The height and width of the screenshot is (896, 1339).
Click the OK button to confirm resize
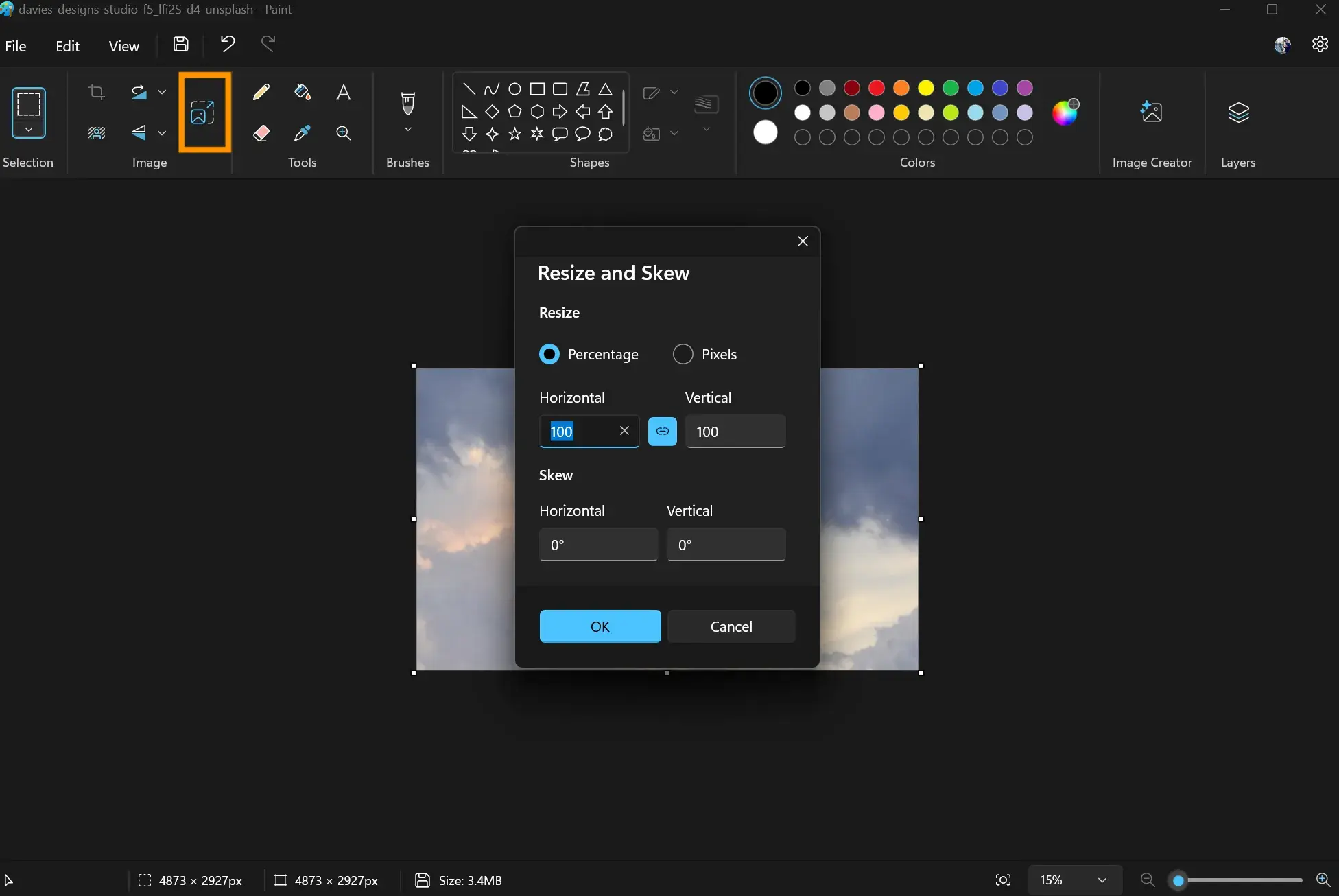pyautogui.click(x=600, y=626)
